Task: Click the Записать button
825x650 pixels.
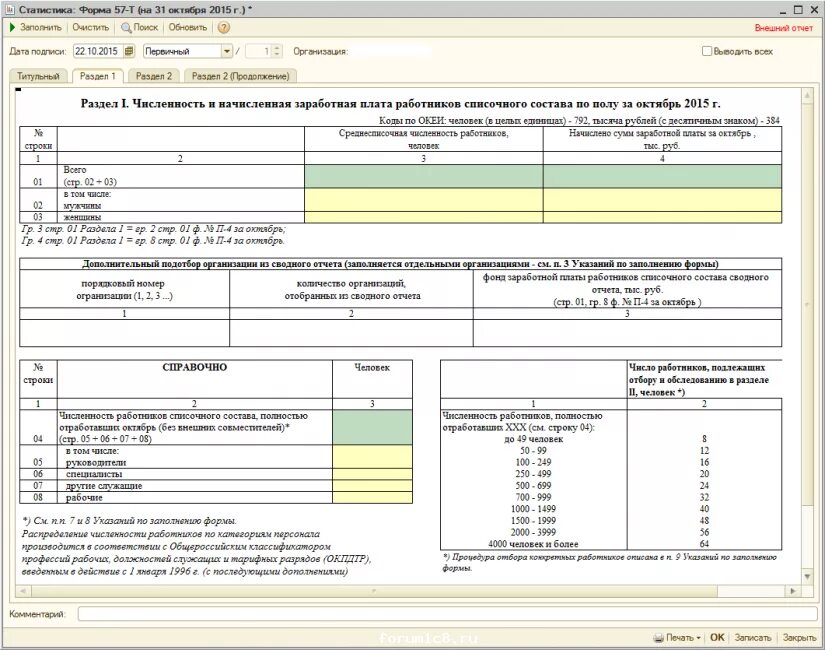Action: click(x=752, y=637)
